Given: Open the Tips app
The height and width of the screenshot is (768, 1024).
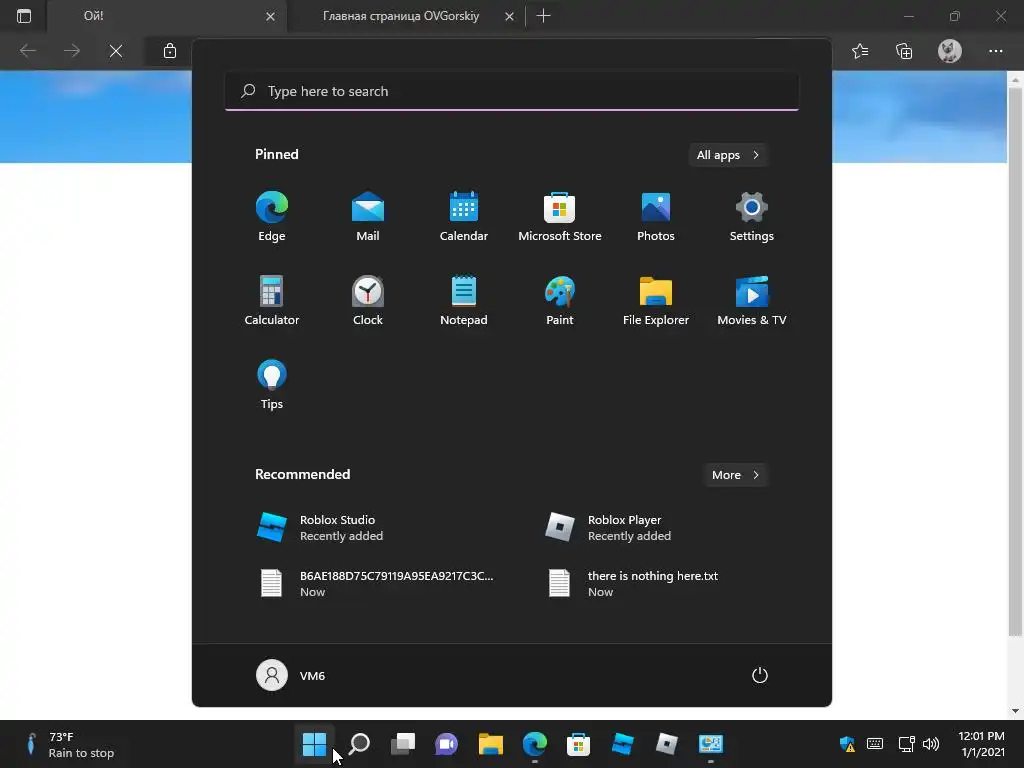Looking at the screenshot, I should pos(272,385).
